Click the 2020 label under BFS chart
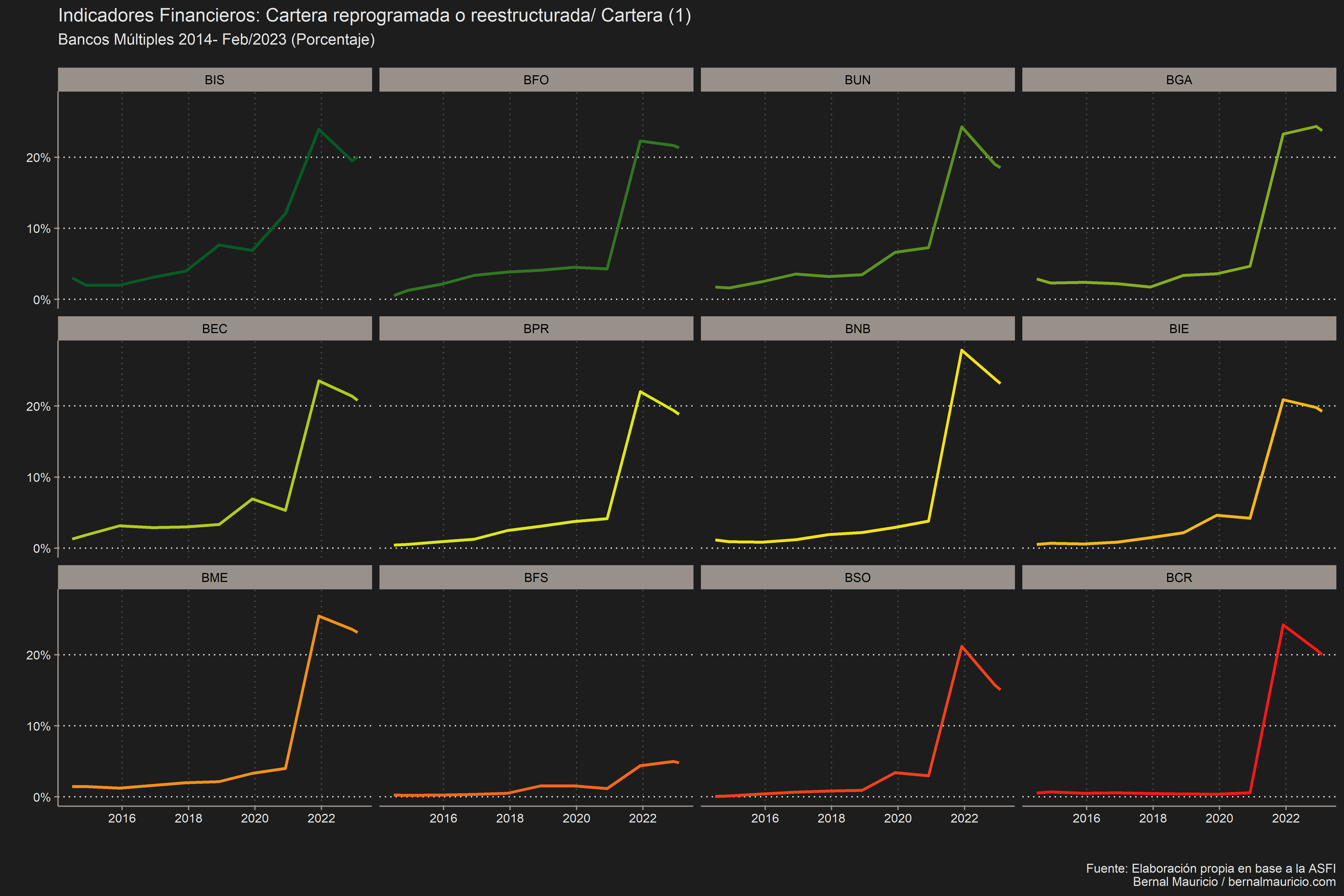This screenshot has width=1344, height=896. coord(577,818)
